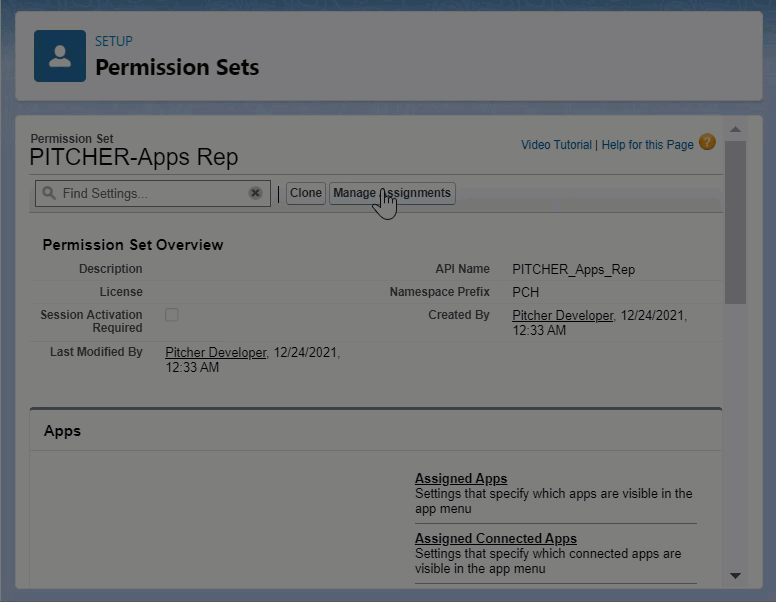This screenshot has width=776, height=602.
Task: Click the Permission Sets setup icon
Action: (x=60, y=56)
